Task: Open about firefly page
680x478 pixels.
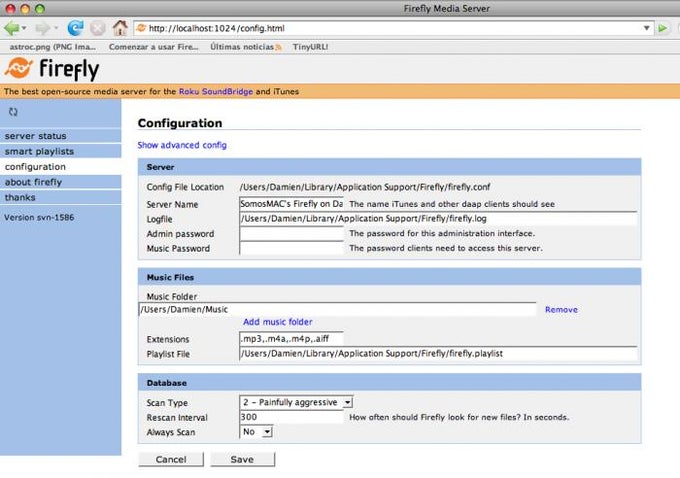Action: 60,182
